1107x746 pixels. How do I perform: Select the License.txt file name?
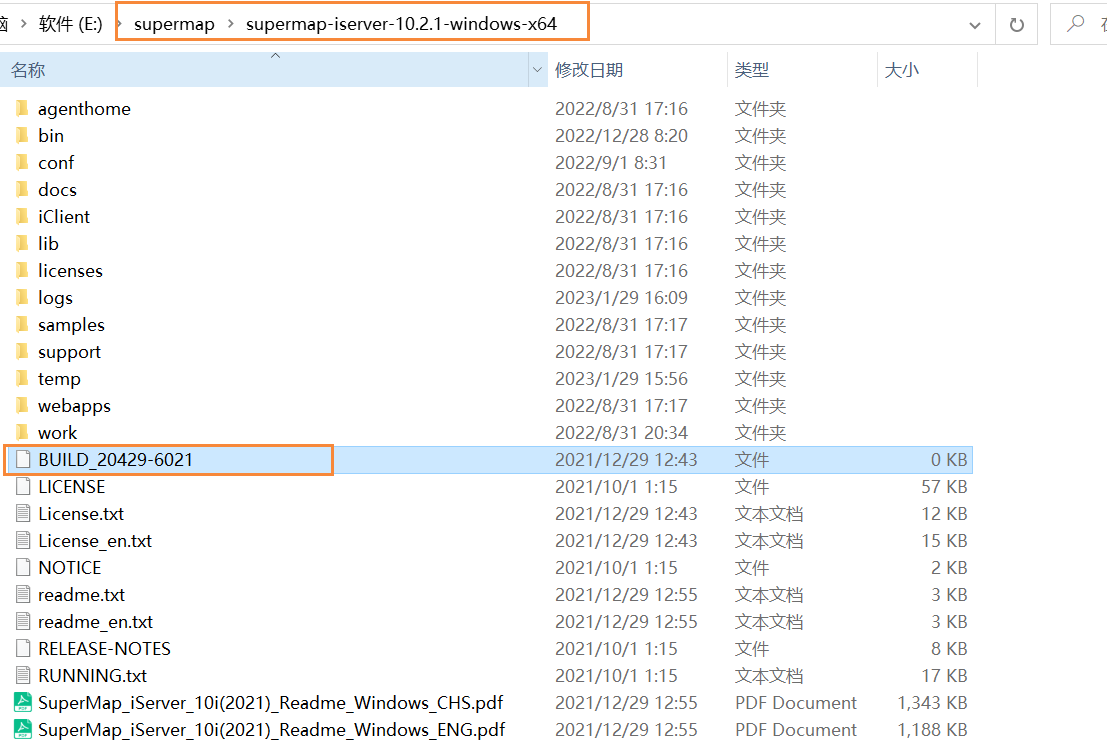(x=80, y=514)
